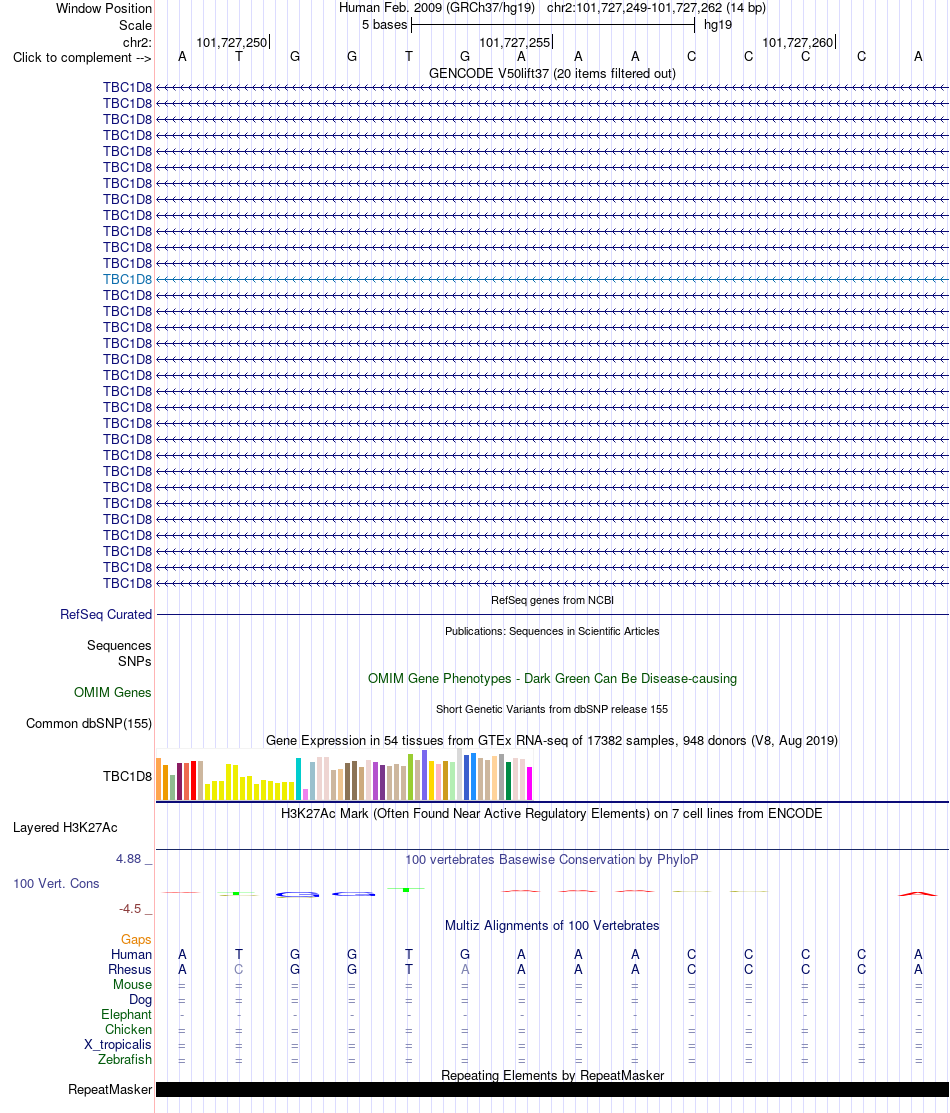Select the Human species row label
Image resolution: width=950 pixels, height=1113 pixels.
click(131, 955)
